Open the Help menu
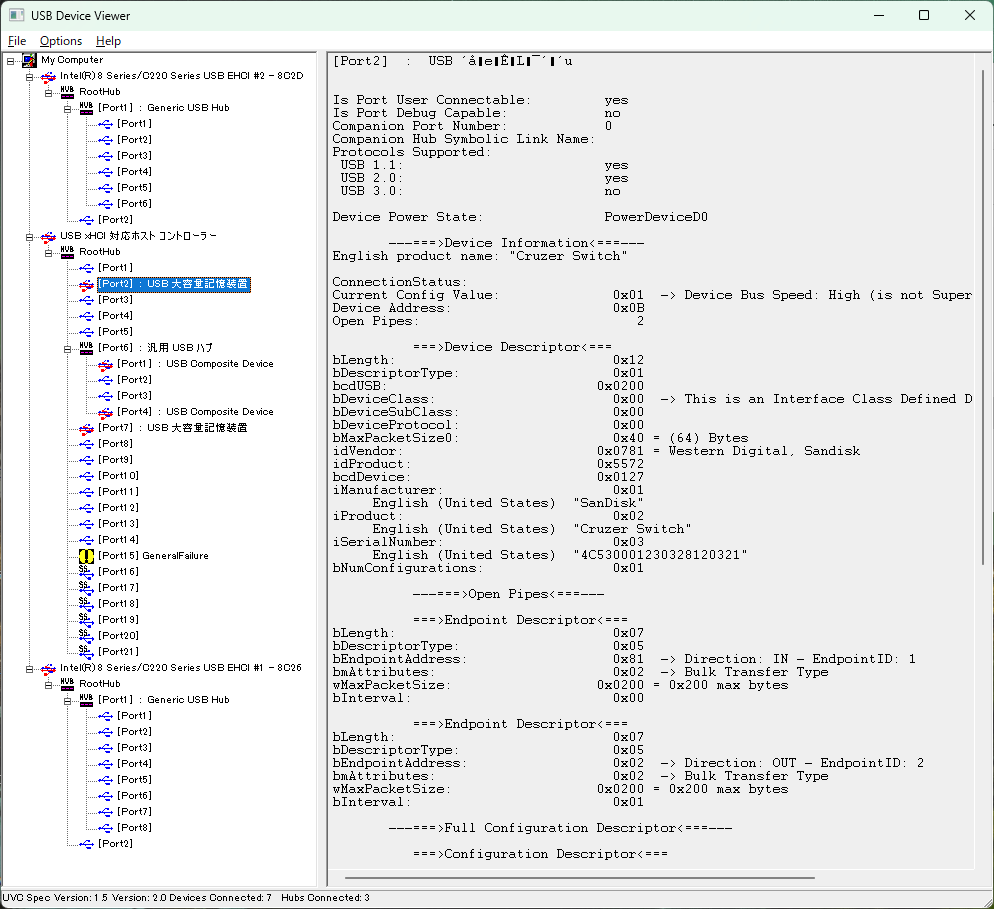Image resolution: width=994 pixels, height=909 pixels. pos(108,41)
